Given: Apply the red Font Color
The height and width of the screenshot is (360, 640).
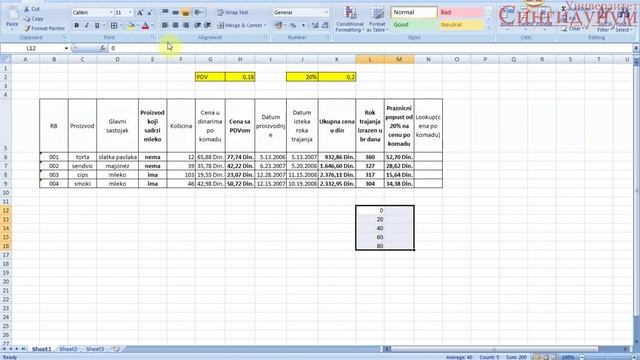Looking at the screenshot, I should click(145, 26).
